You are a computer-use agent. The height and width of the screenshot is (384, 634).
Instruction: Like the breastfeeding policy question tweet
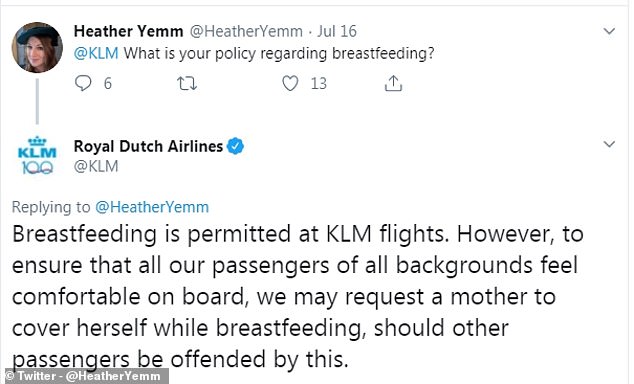pyautogui.click(x=290, y=83)
